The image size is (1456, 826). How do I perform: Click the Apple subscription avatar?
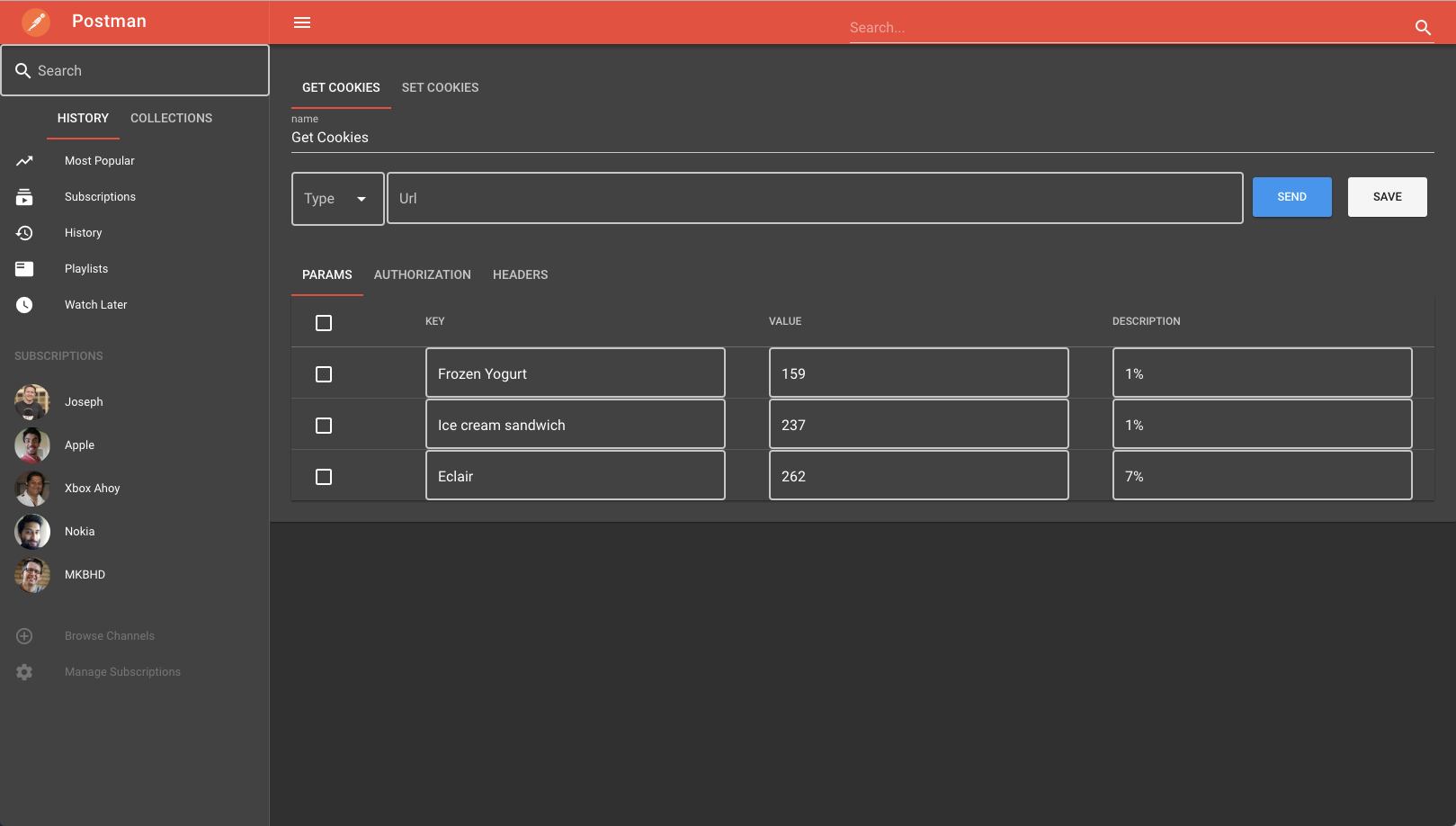pos(32,445)
